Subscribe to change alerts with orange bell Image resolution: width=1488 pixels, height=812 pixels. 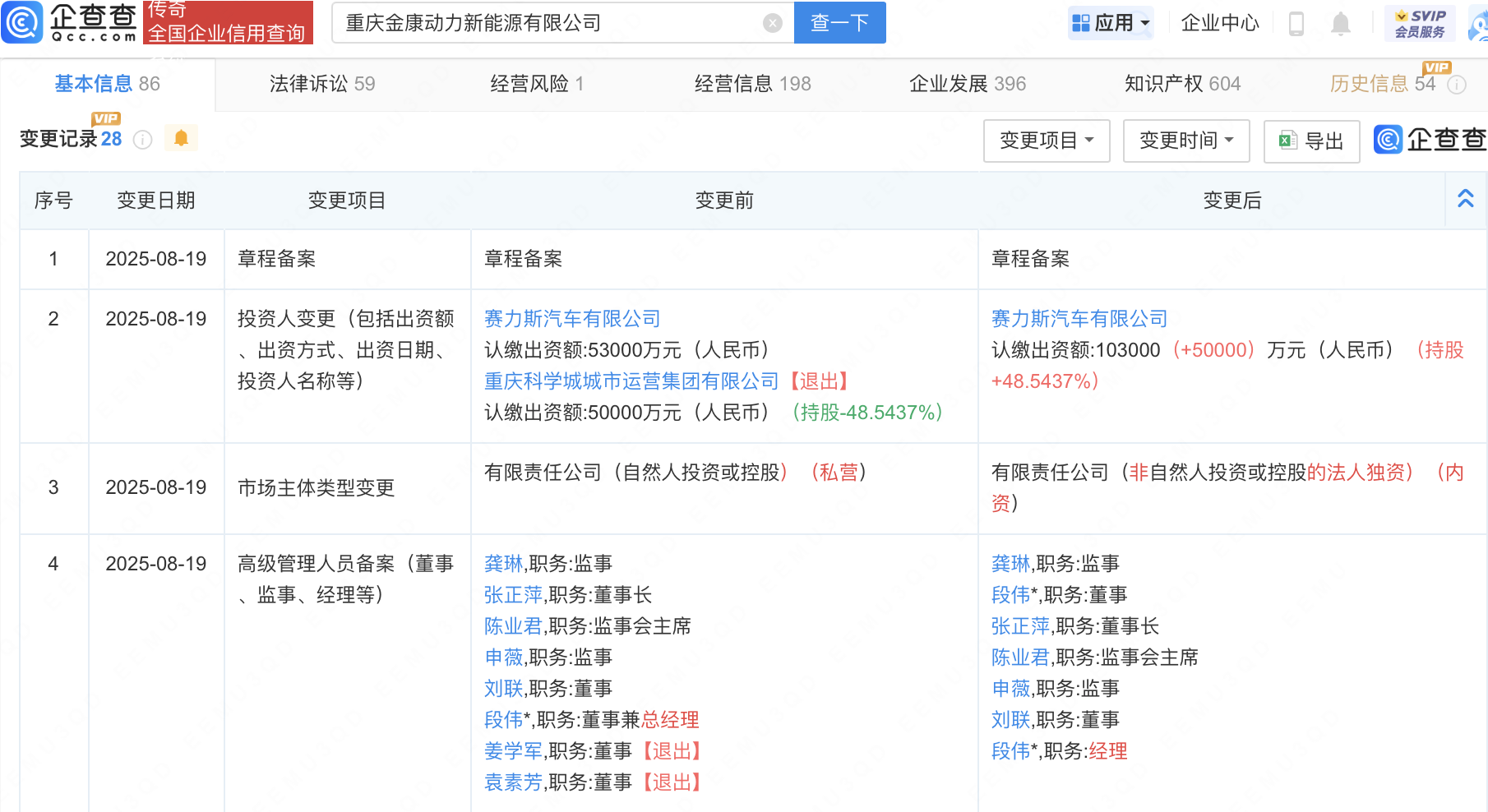point(181,138)
